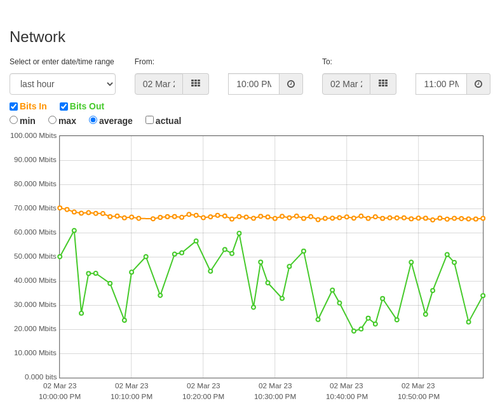Click the lowest green Bits Out point near 10:41 PM
Image resolution: width=500 pixels, height=403 pixels.
coord(354,331)
